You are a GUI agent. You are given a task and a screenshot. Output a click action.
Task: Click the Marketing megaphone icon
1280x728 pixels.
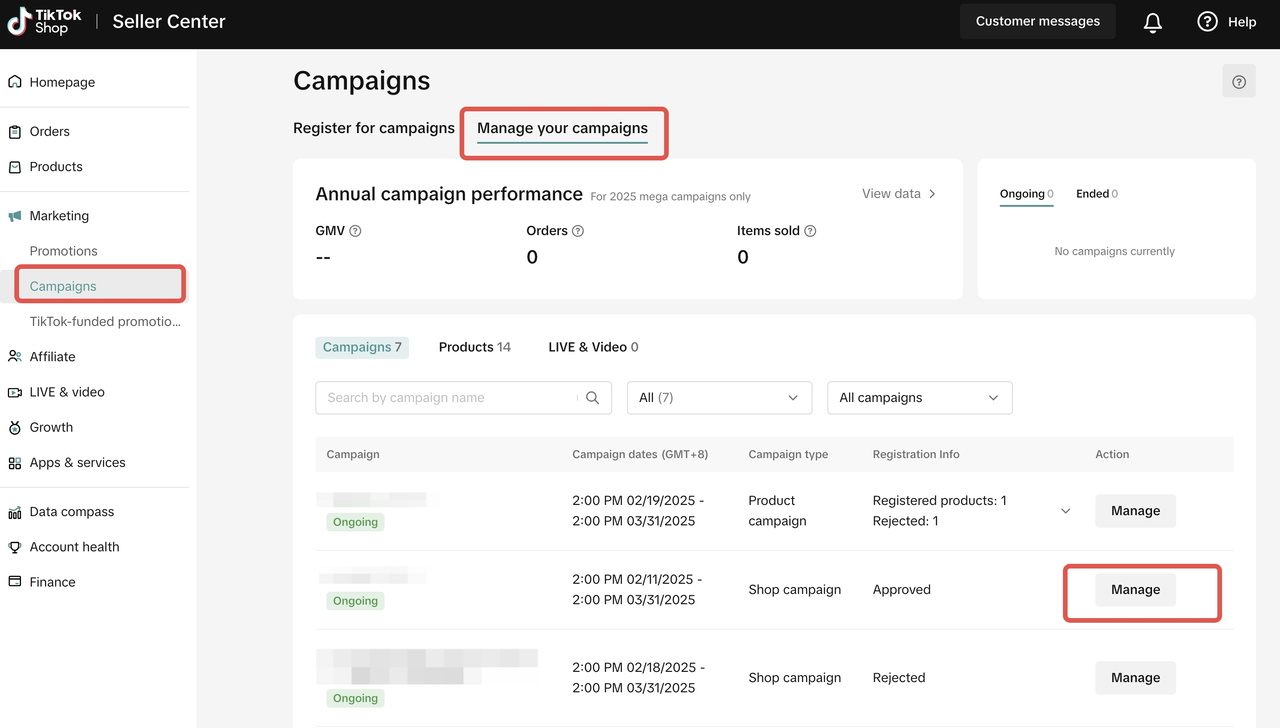(15, 216)
